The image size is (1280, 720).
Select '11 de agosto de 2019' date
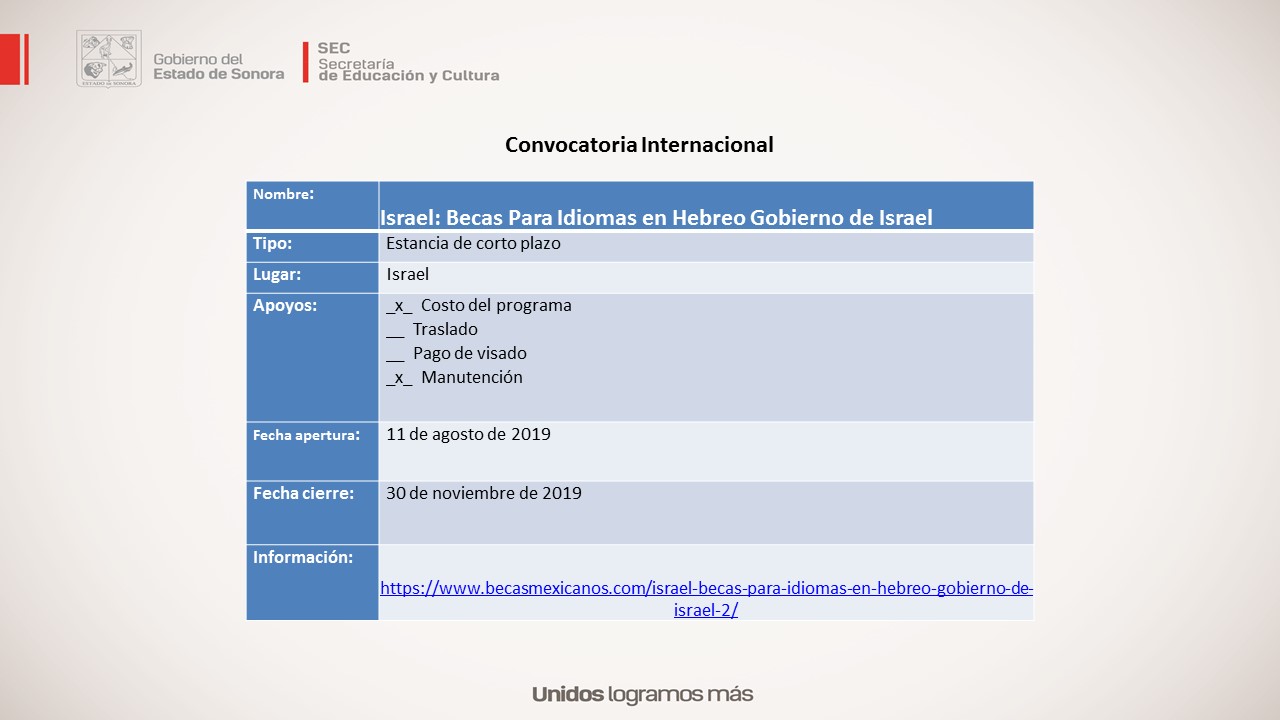tap(468, 434)
